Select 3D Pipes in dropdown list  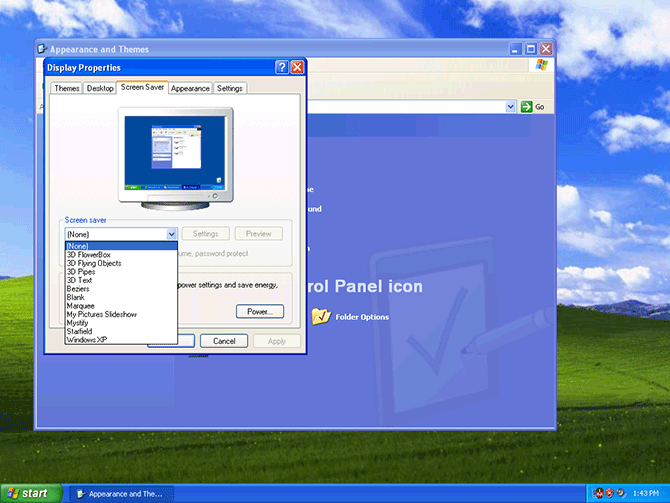tap(121, 272)
